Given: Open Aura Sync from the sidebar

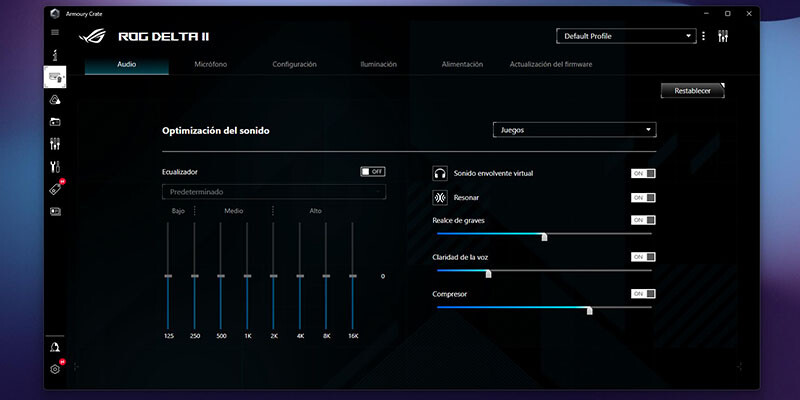Looking at the screenshot, I should [55, 99].
